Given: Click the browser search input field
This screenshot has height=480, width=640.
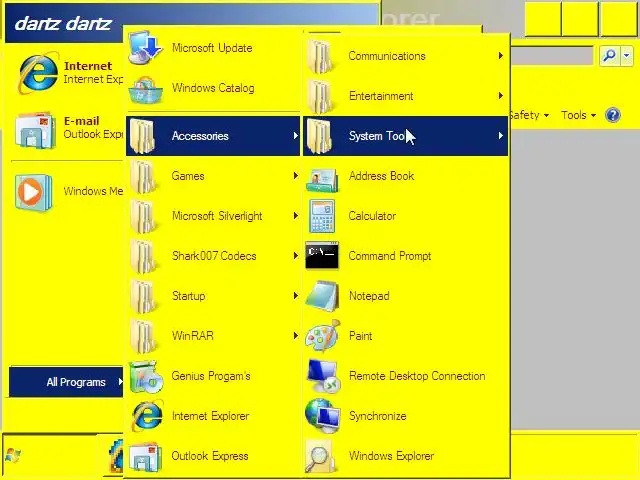Looking at the screenshot, I should tap(552, 56).
